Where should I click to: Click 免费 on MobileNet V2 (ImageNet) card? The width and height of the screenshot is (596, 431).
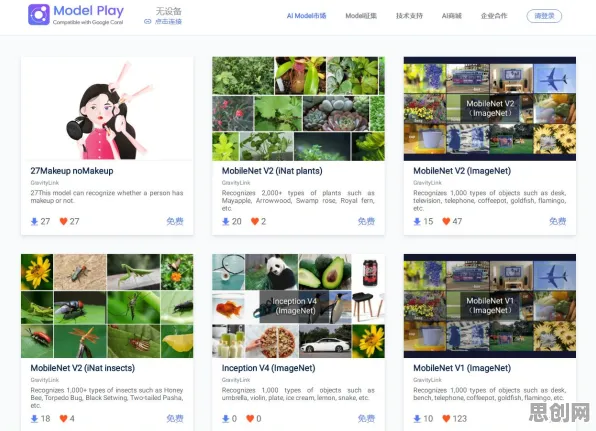tap(558, 221)
